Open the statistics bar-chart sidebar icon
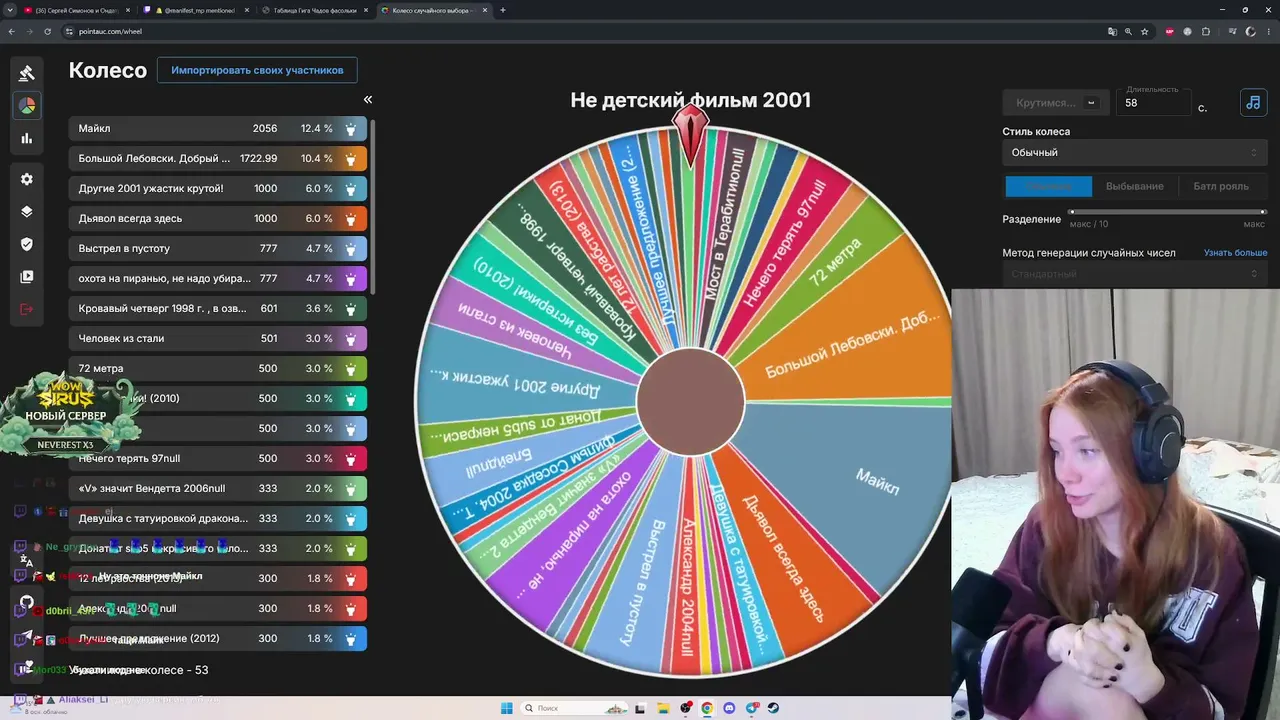The height and width of the screenshot is (720, 1280). coord(27,138)
